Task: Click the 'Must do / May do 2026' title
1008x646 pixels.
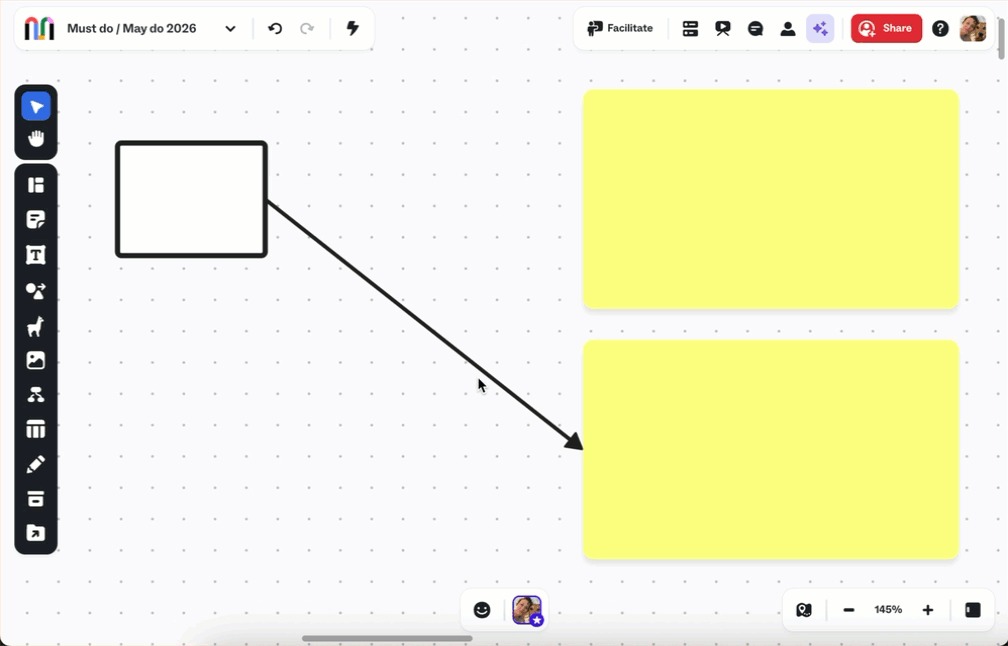Action: pyautogui.click(x=132, y=28)
